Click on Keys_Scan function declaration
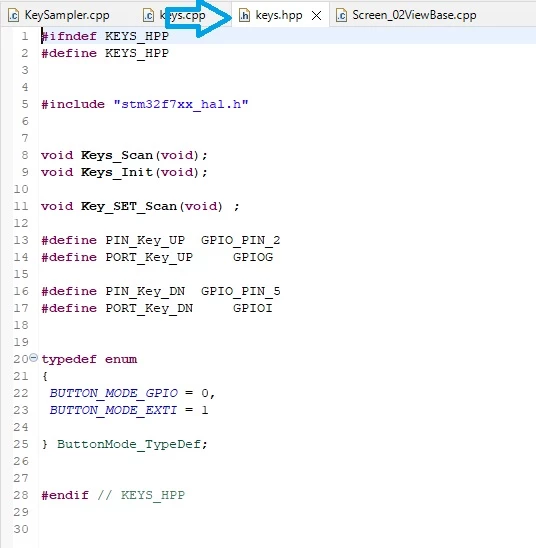The image size is (536, 548). coord(117,155)
